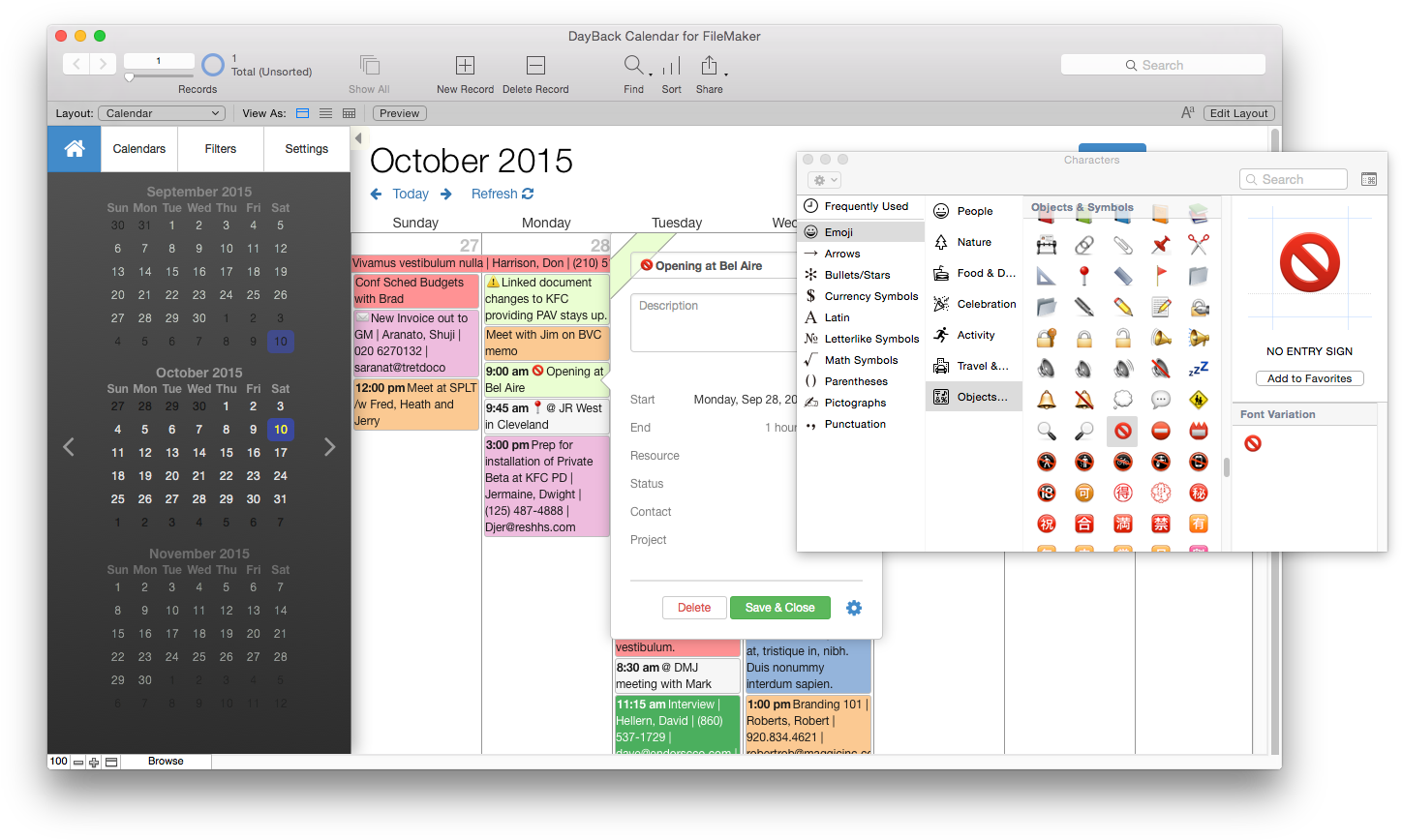
Task: Click the Font Variation no entry glyph
Action: 1253,443
